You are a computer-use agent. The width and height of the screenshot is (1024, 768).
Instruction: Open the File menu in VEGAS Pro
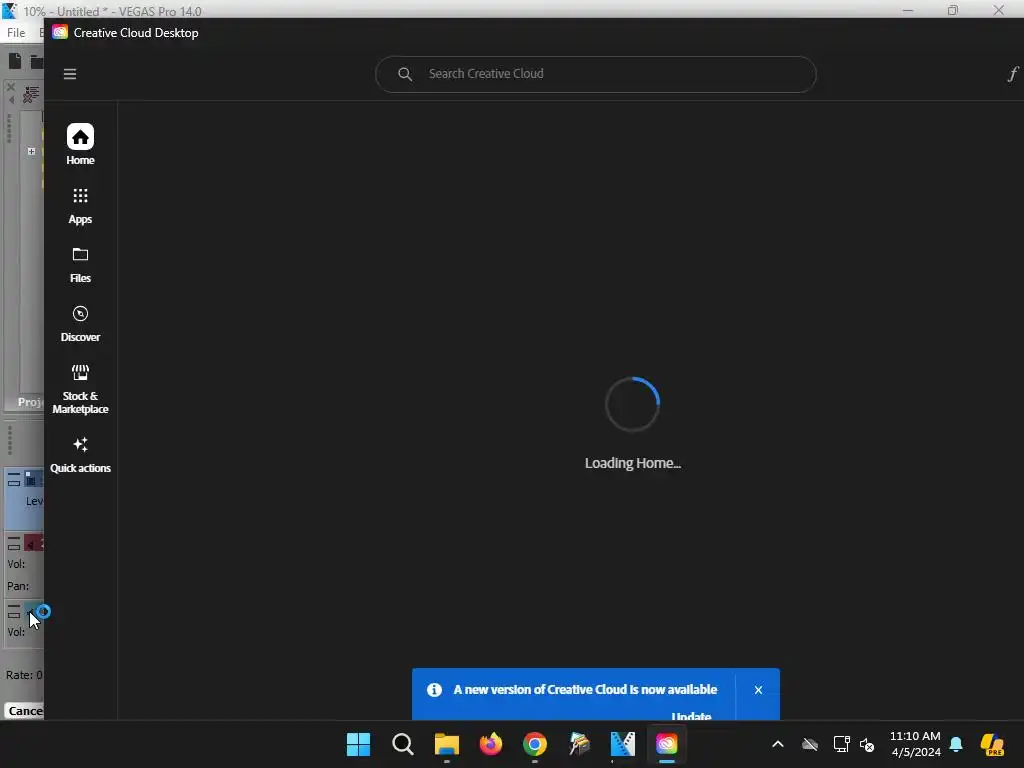tap(16, 33)
